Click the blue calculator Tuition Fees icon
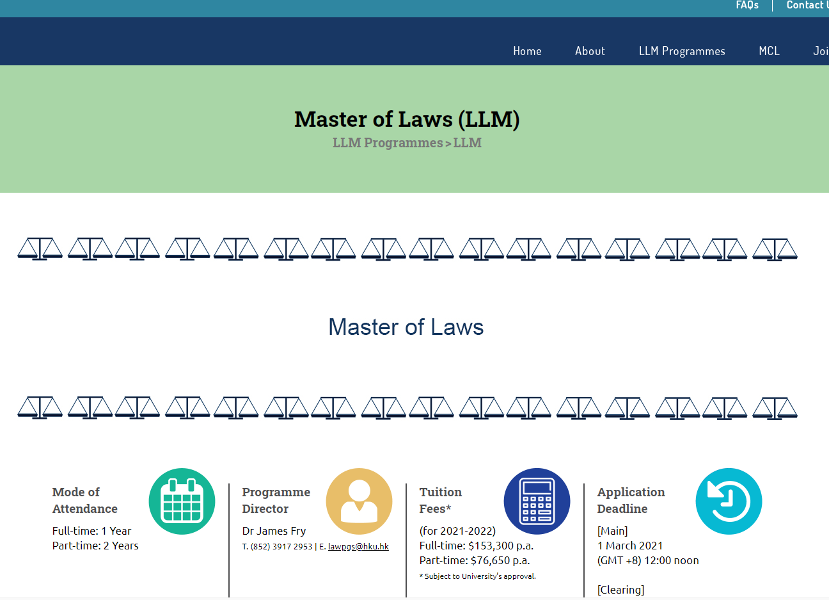Screen dimensions: 830x600 click(x=537, y=501)
